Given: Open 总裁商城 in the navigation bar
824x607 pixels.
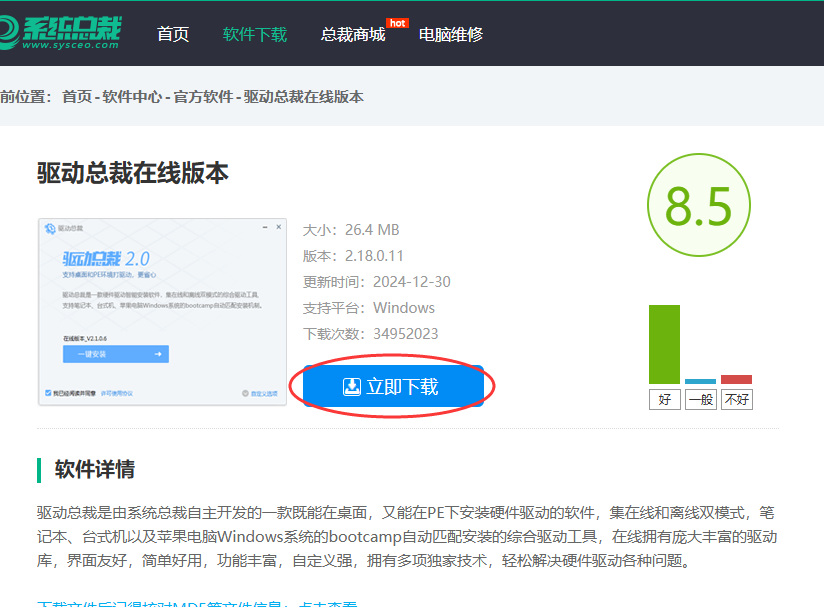Looking at the screenshot, I should [x=352, y=34].
